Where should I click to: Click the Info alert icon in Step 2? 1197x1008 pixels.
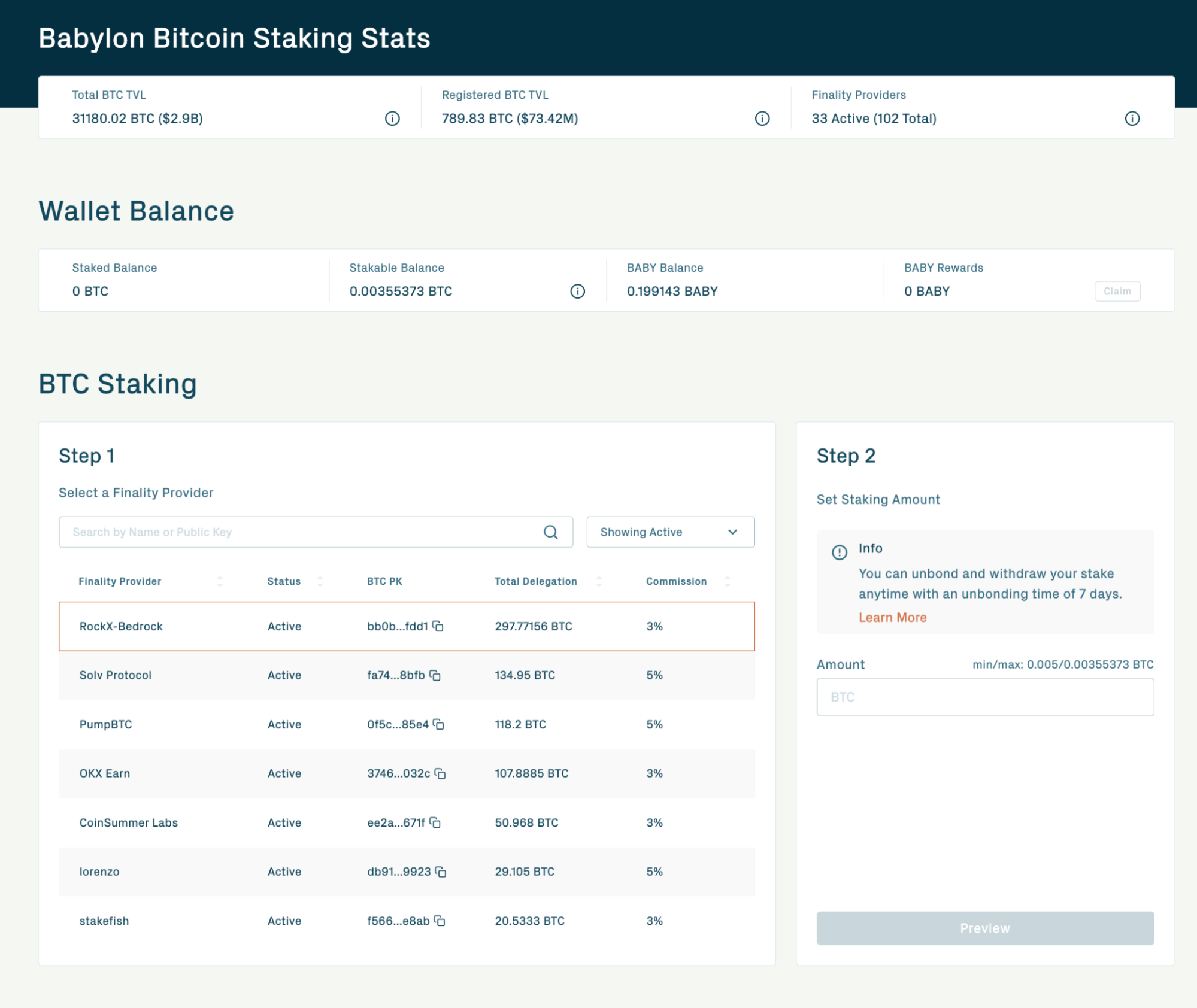pyautogui.click(x=840, y=552)
